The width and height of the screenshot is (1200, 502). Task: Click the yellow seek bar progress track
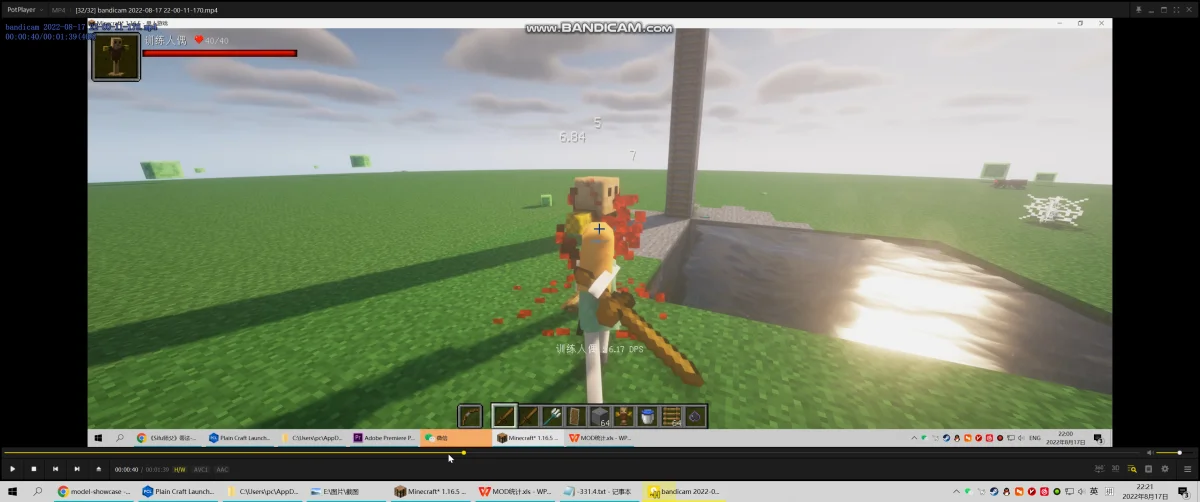(232, 453)
